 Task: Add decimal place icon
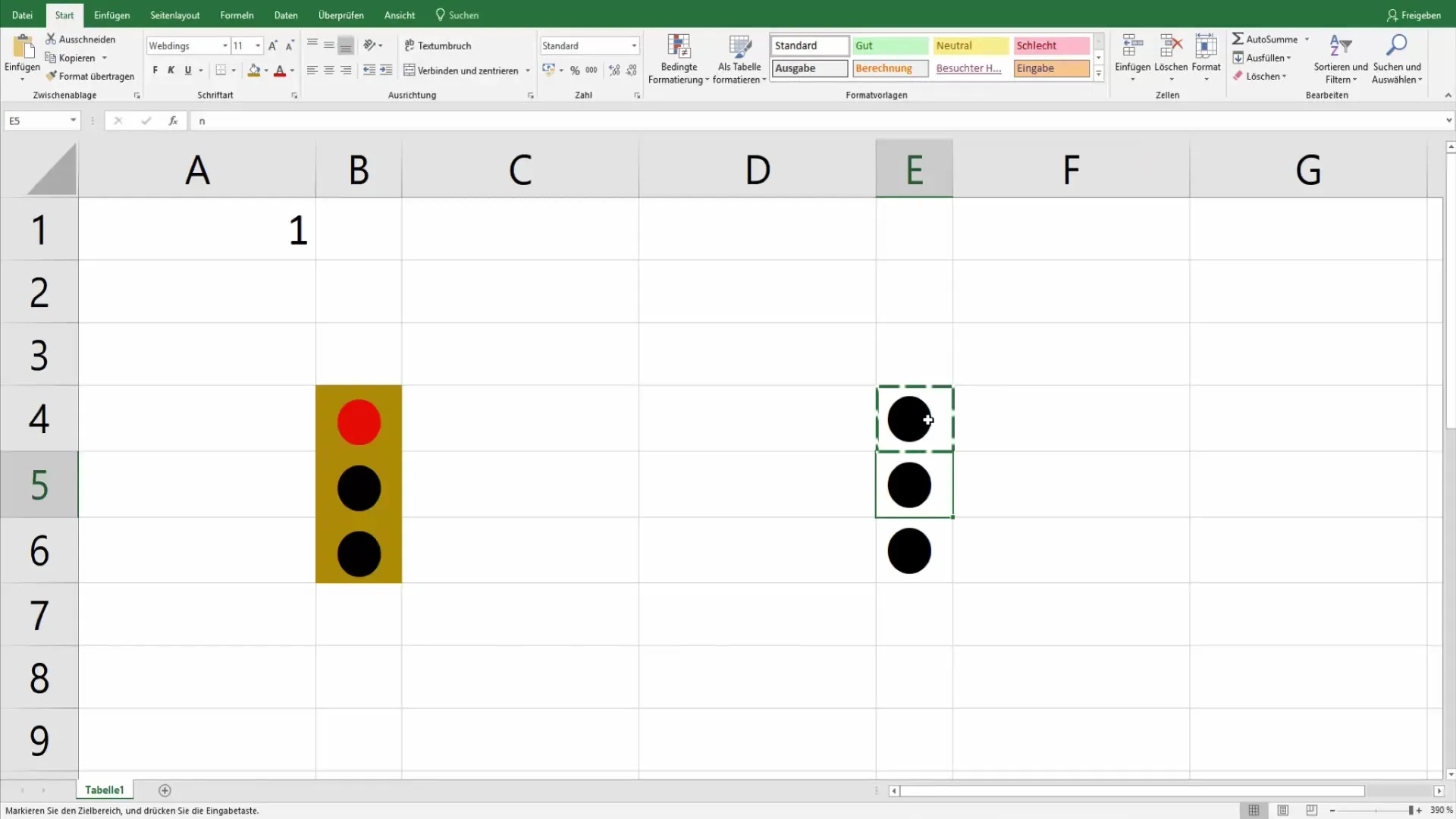point(614,71)
